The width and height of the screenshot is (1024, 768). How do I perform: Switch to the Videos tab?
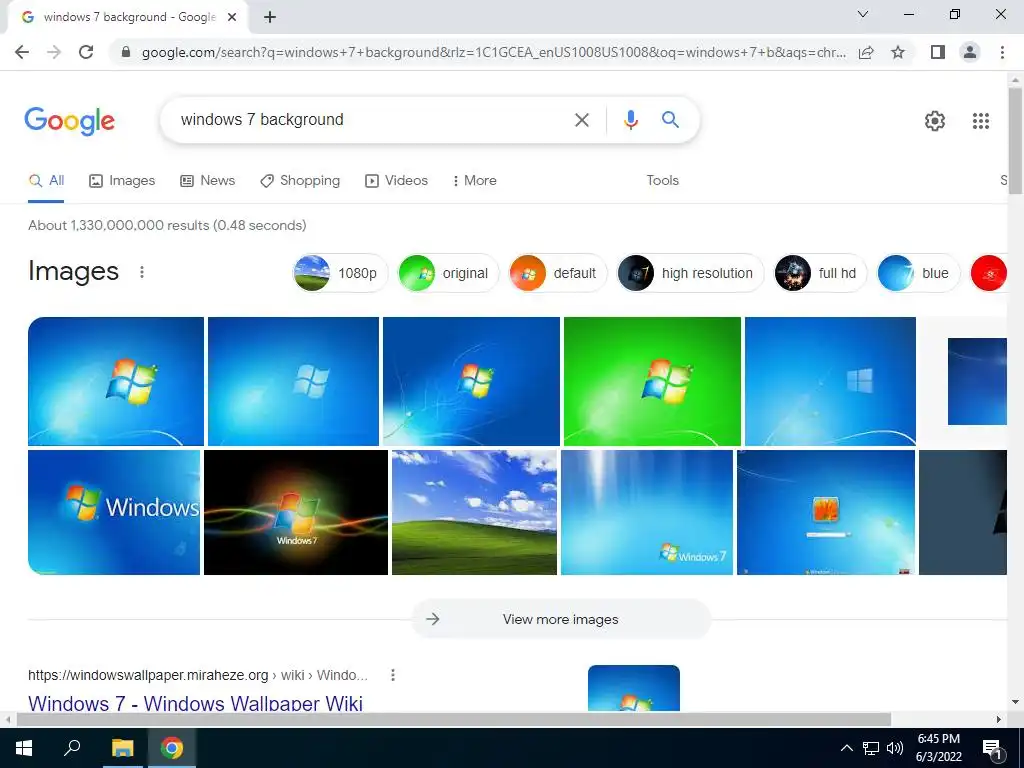coord(396,180)
